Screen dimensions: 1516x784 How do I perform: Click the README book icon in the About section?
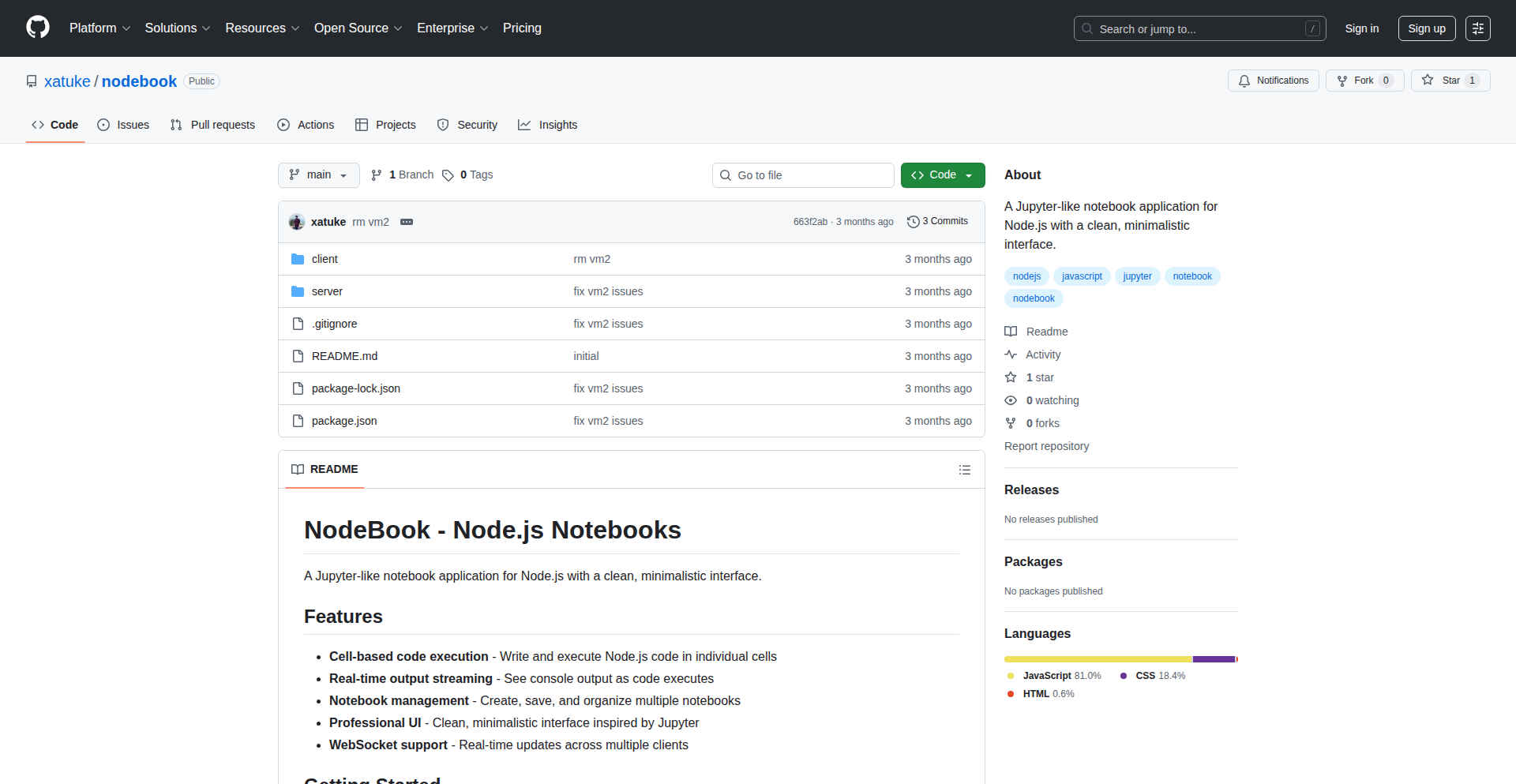point(1011,331)
